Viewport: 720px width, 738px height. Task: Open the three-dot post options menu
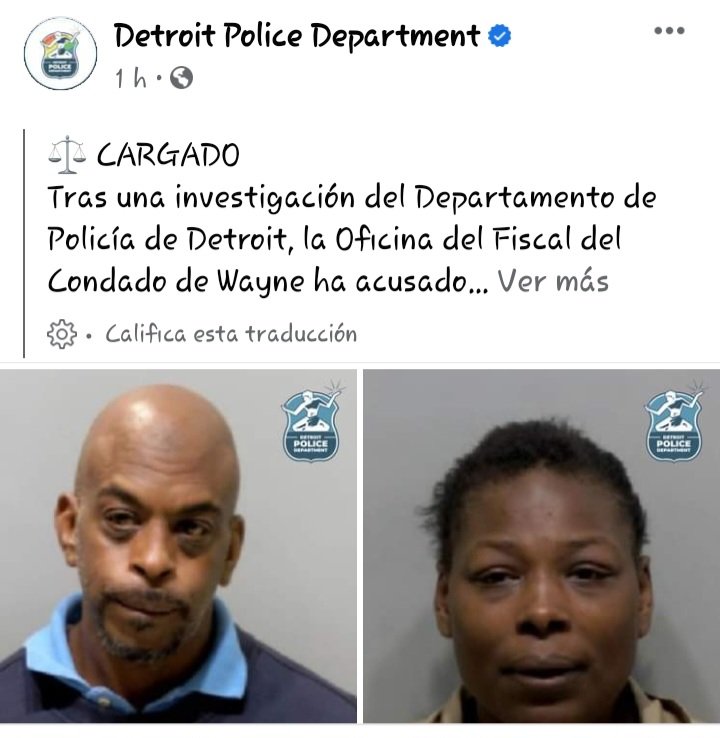click(669, 31)
